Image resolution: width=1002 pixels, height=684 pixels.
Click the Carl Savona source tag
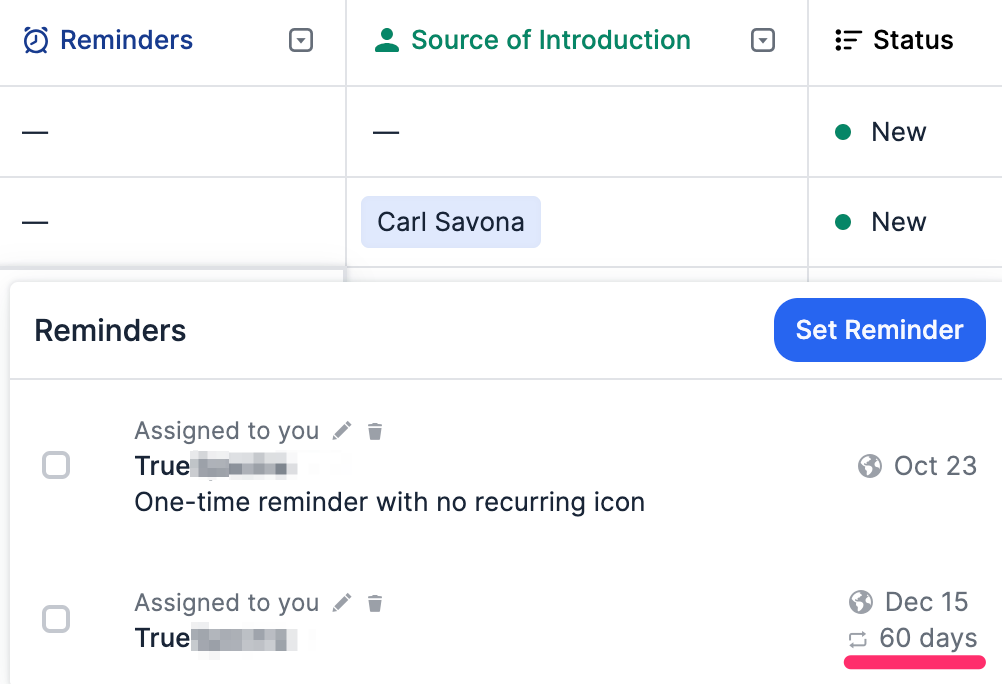click(450, 221)
